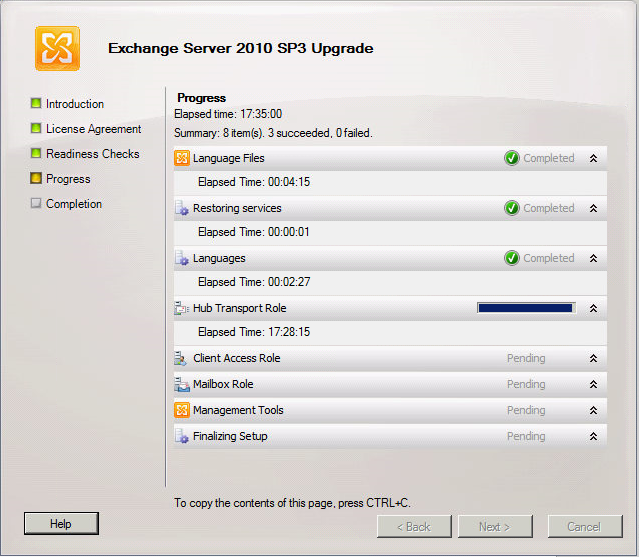639x557 pixels.
Task: Select the Introduction step in sidebar
Action: tap(75, 104)
